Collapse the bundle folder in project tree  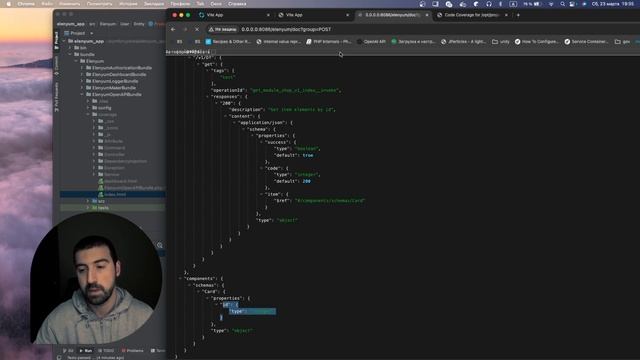pos(70,54)
